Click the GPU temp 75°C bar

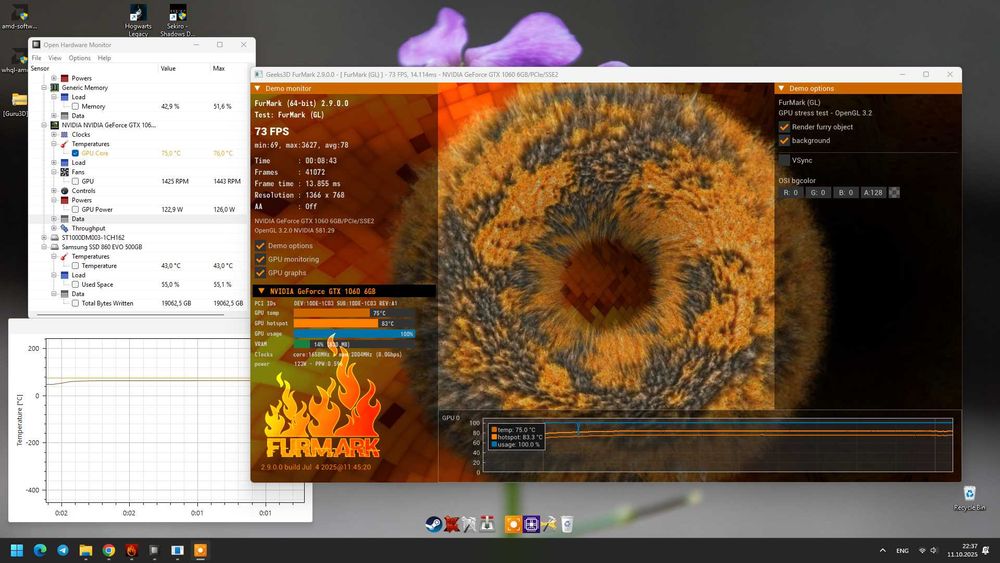354,313
